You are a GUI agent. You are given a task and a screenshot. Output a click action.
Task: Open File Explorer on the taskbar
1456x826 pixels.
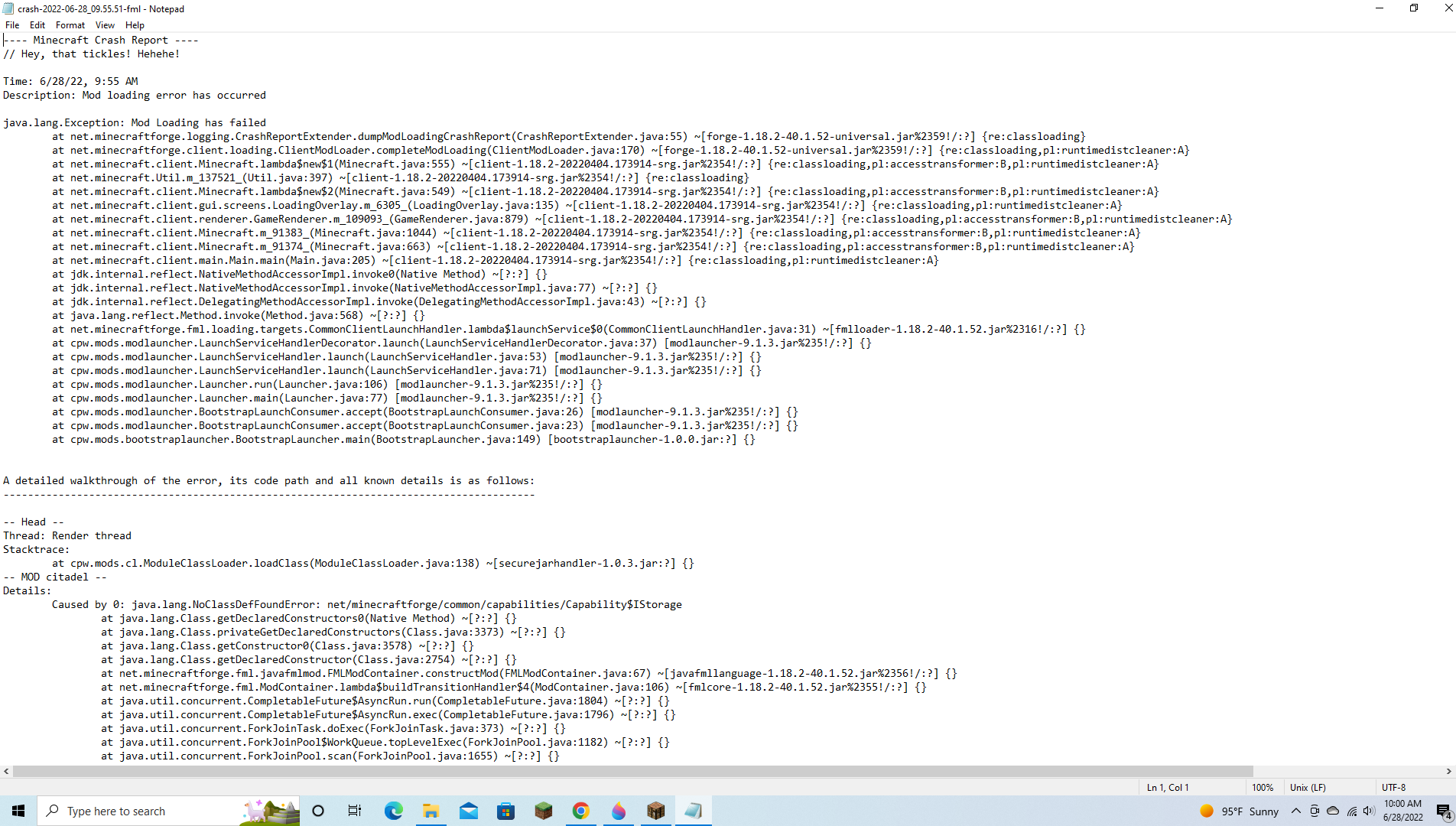[x=431, y=811]
